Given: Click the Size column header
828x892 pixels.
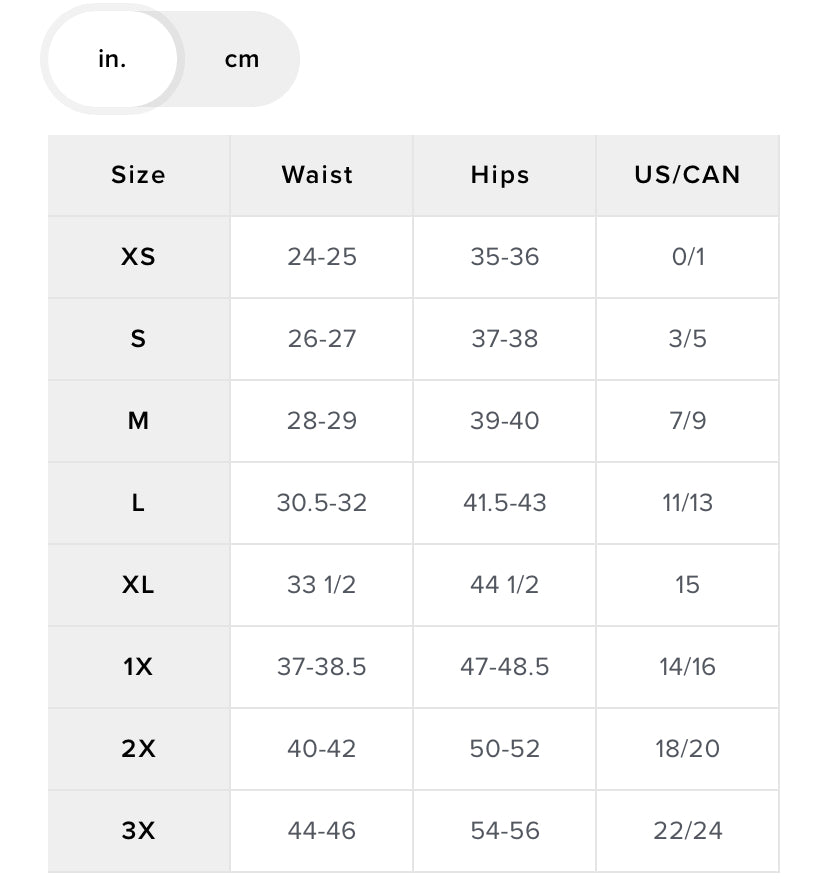Looking at the screenshot, I should pos(138,175).
